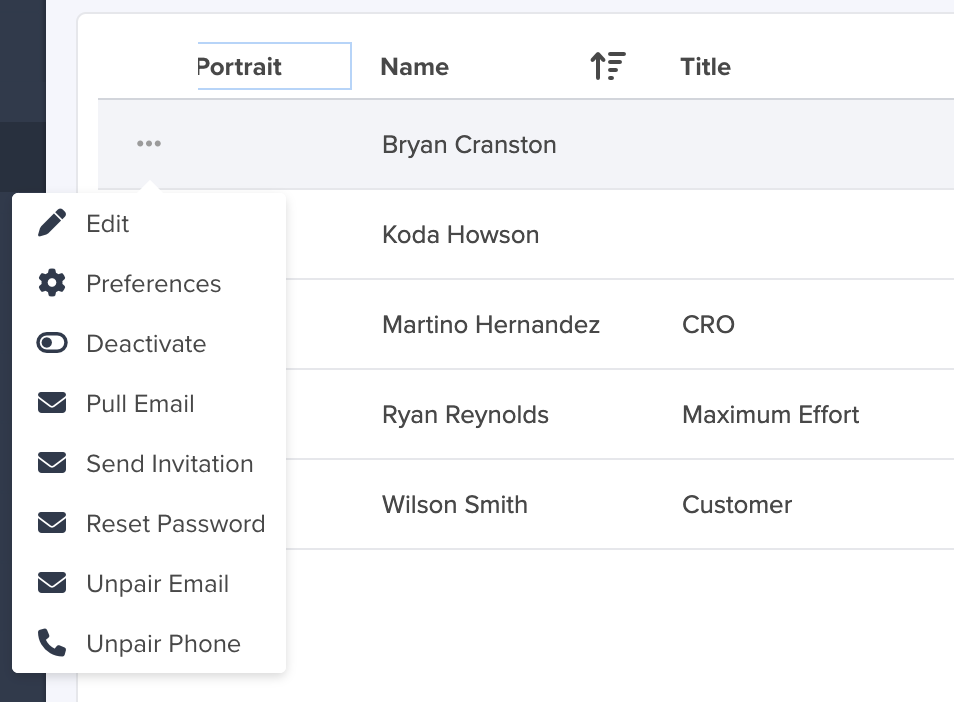954x702 pixels.
Task: Select the Wilson Smith Customer row
Action: tap(619, 504)
